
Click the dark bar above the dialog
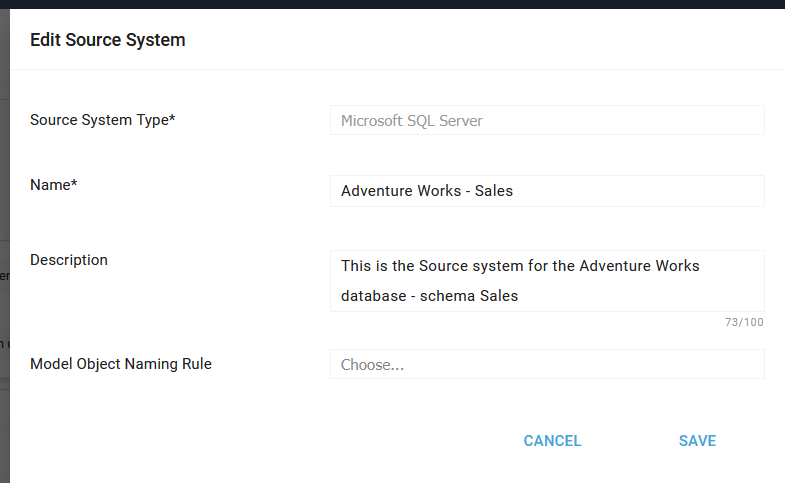tap(400, 4)
